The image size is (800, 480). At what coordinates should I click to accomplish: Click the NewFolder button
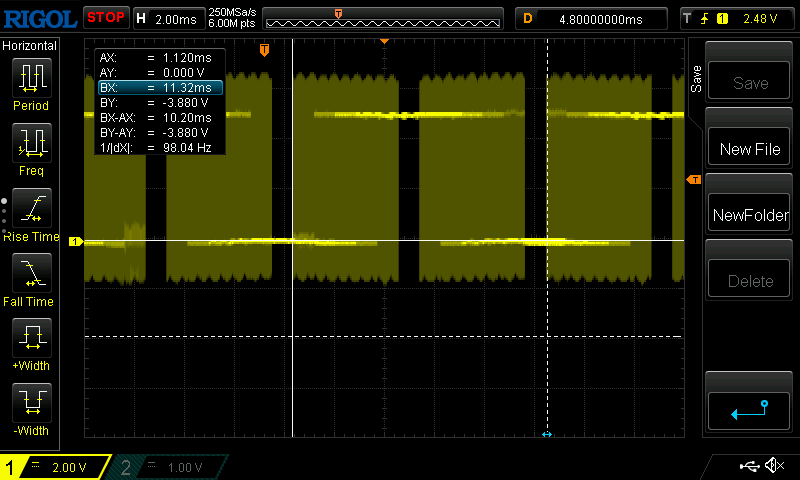[x=749, y=214]
